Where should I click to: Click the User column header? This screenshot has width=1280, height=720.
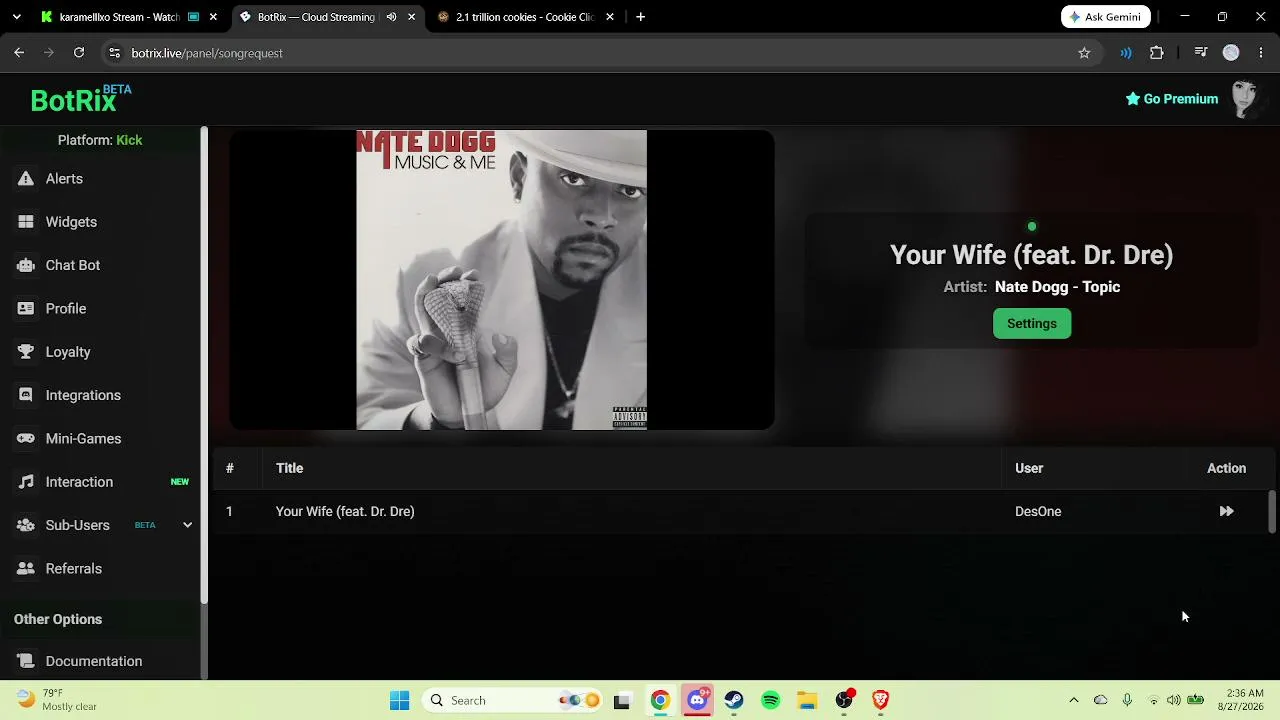(x=1029, y=468)
